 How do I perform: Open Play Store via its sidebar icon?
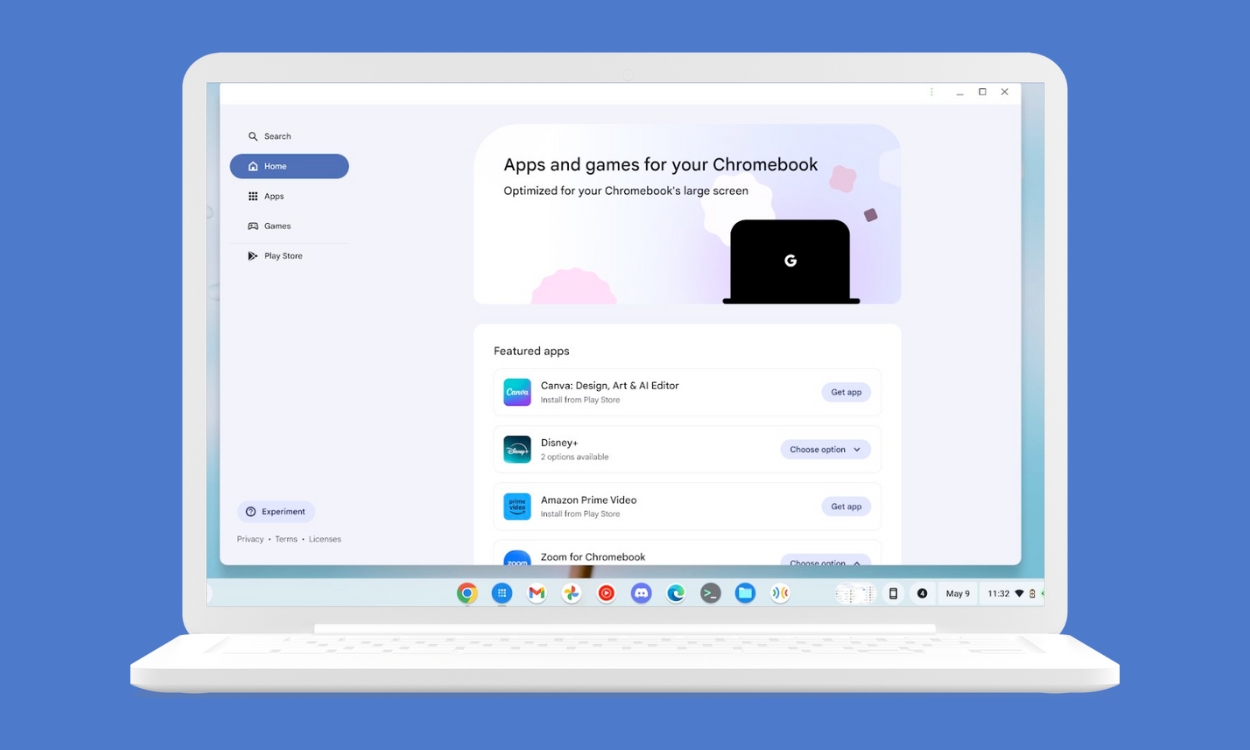tap(253, 256)
